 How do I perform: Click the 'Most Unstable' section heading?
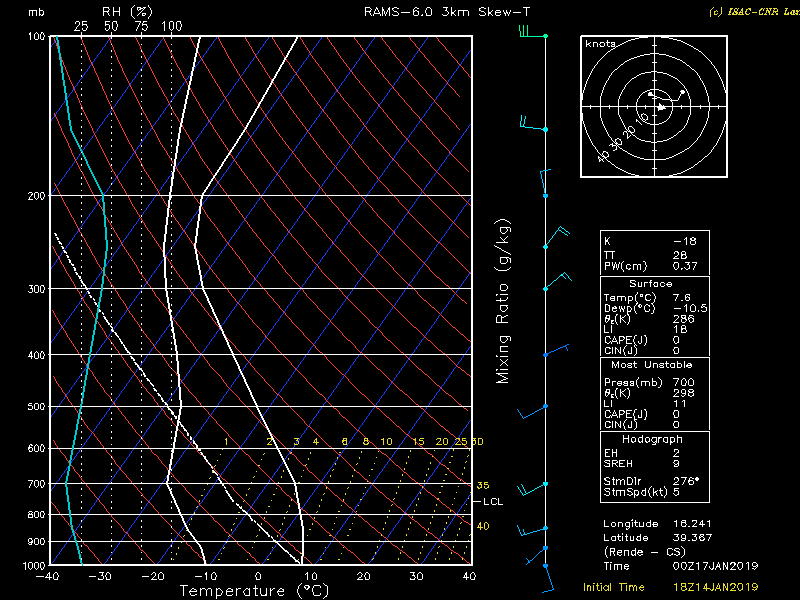tap(652, 365)
